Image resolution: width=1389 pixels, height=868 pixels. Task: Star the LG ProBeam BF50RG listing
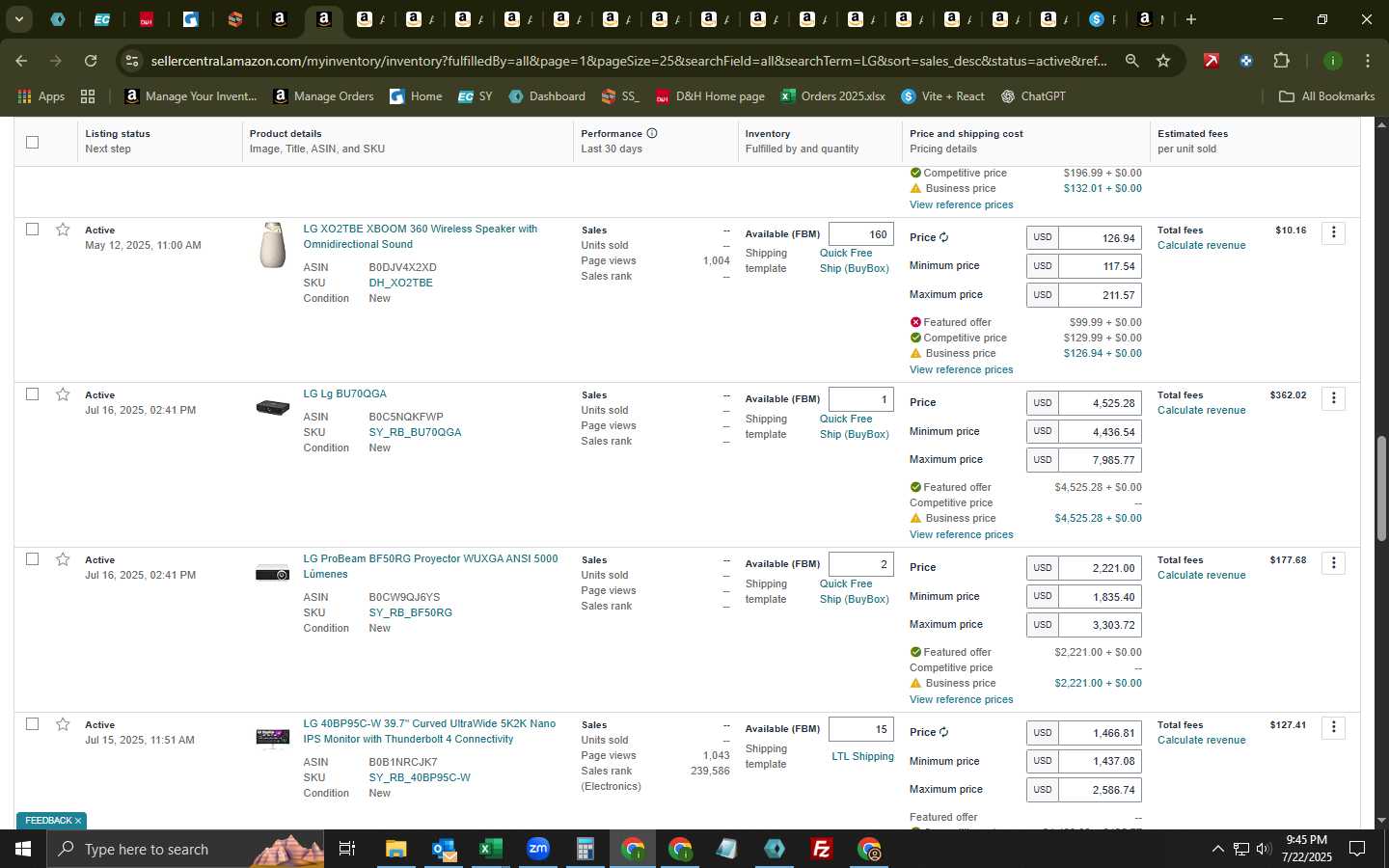click(63, 559)
